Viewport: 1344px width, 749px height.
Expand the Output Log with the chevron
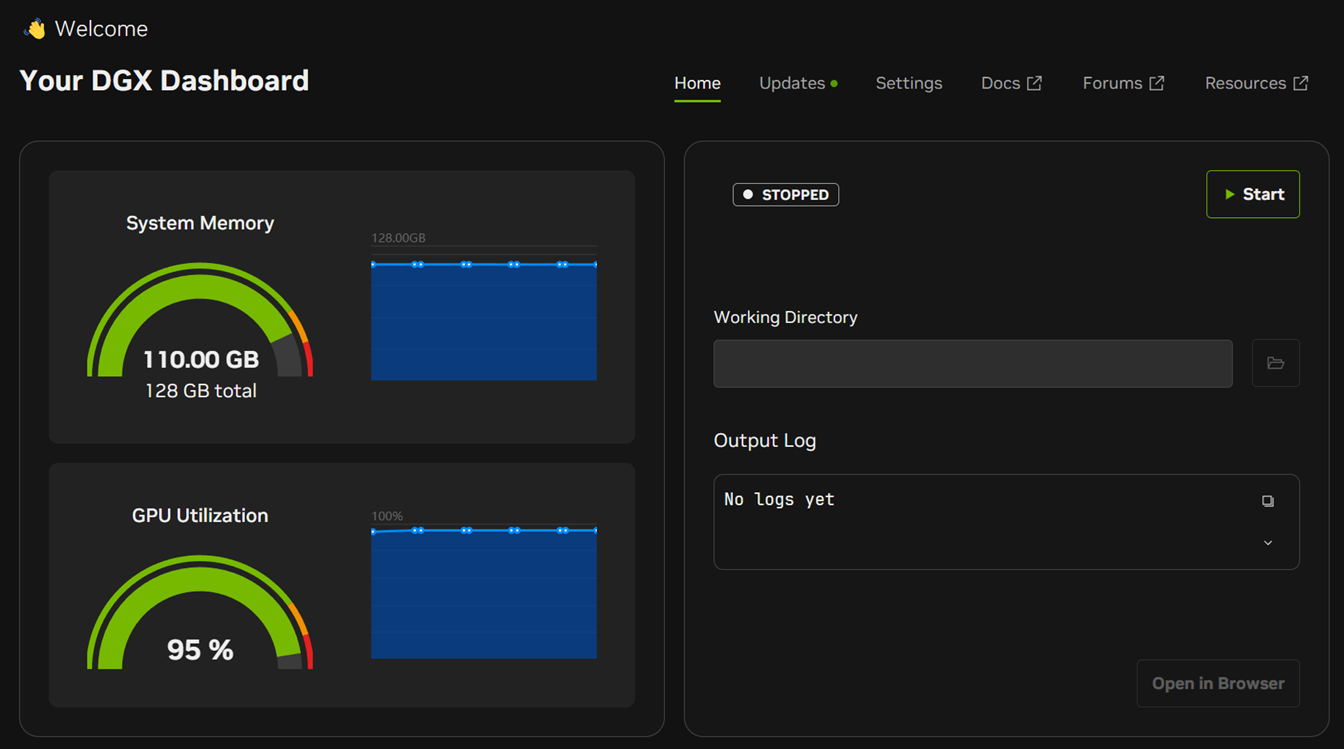[1267, 543]
